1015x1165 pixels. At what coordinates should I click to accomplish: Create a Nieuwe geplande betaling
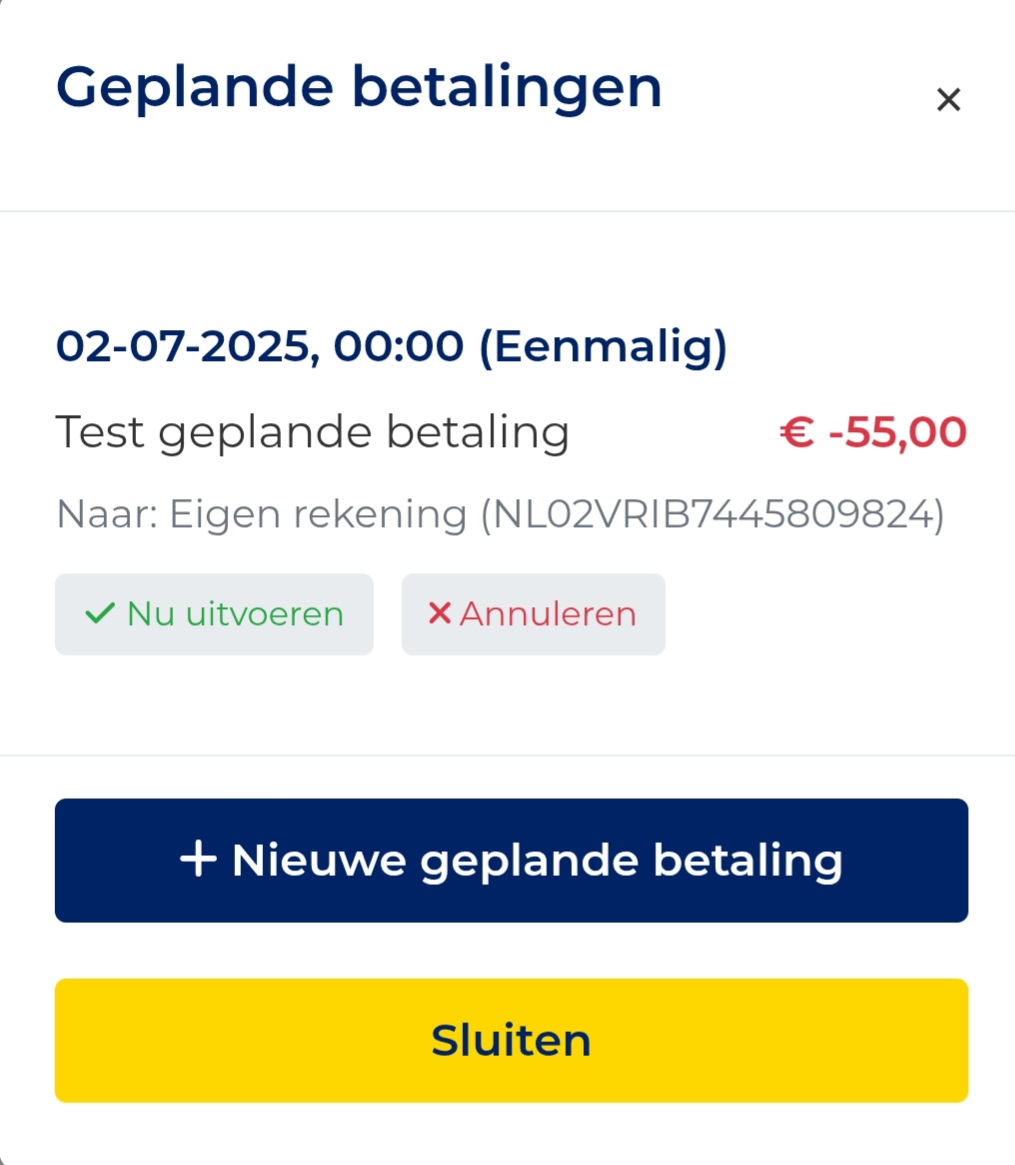(x=511, y=860)
